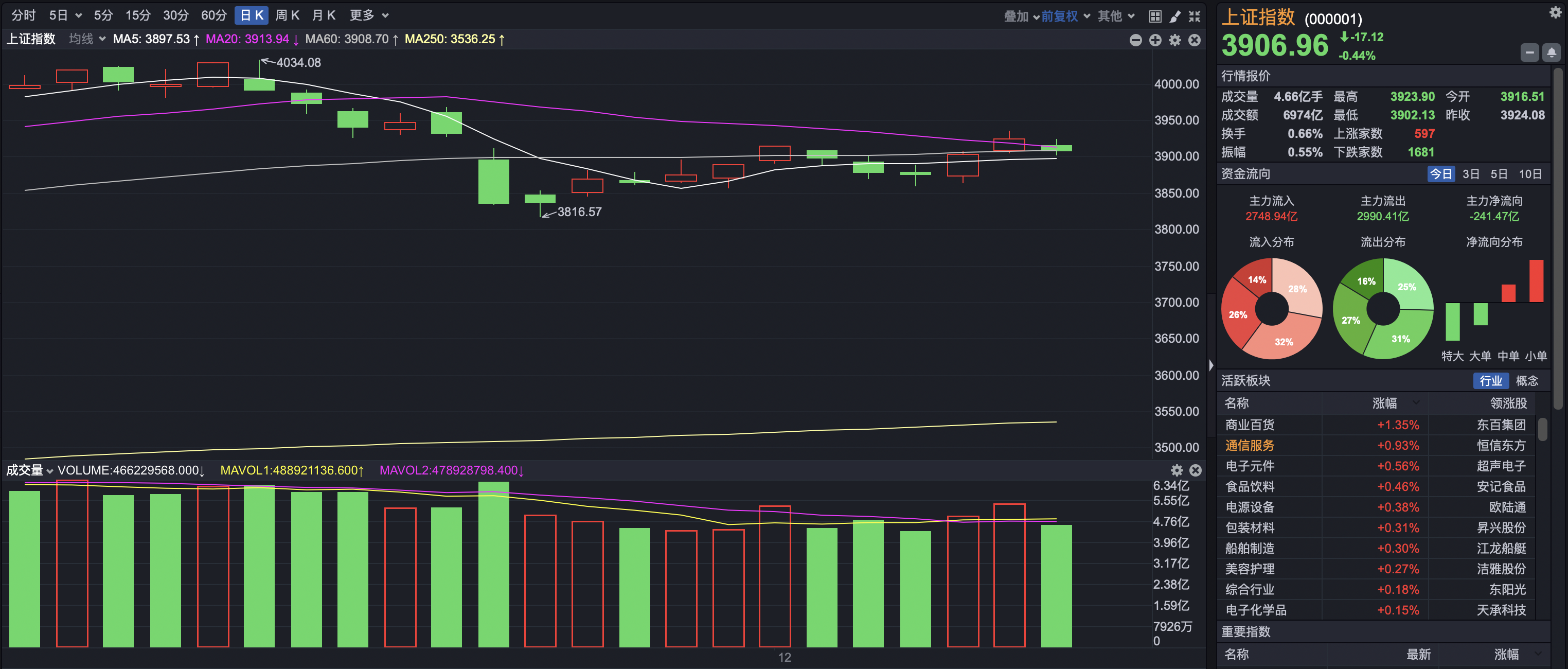Close the volume indicator panel

click(1196, 470)
